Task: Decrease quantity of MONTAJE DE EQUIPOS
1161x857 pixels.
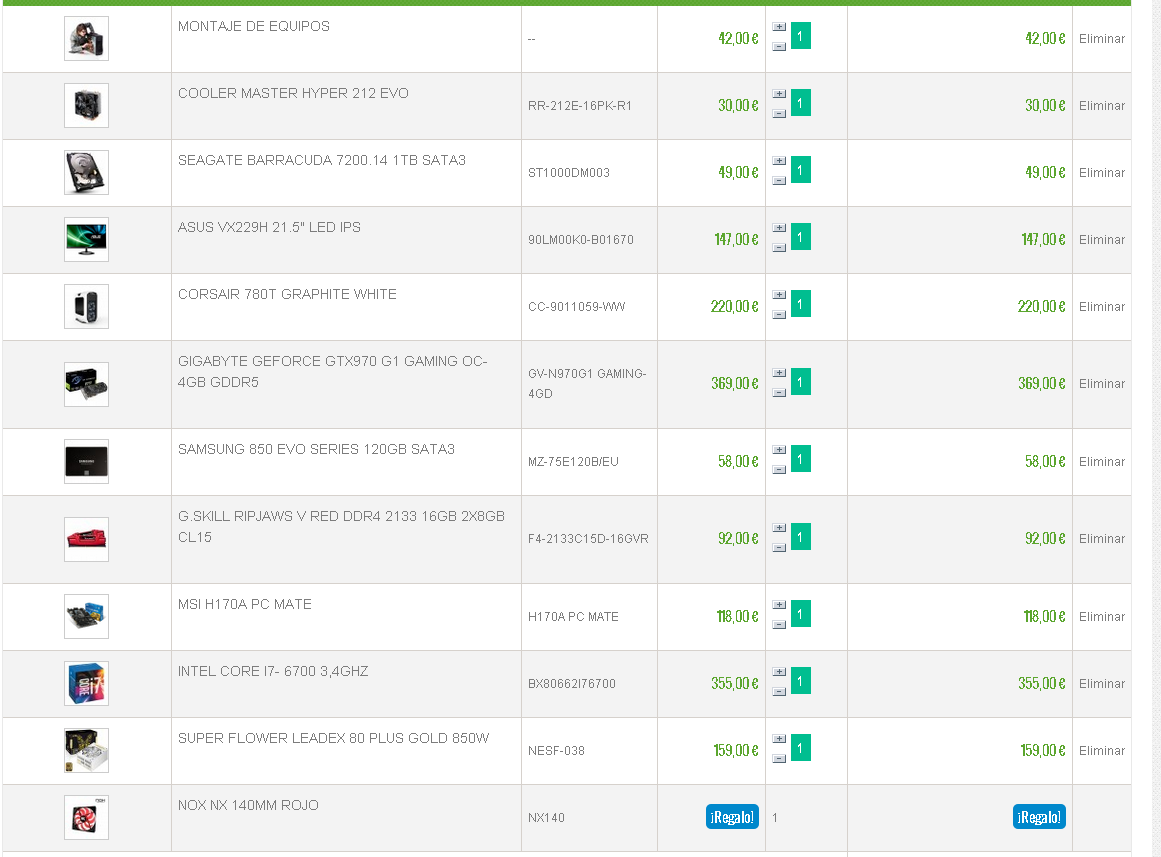Action: click(779, 47)
